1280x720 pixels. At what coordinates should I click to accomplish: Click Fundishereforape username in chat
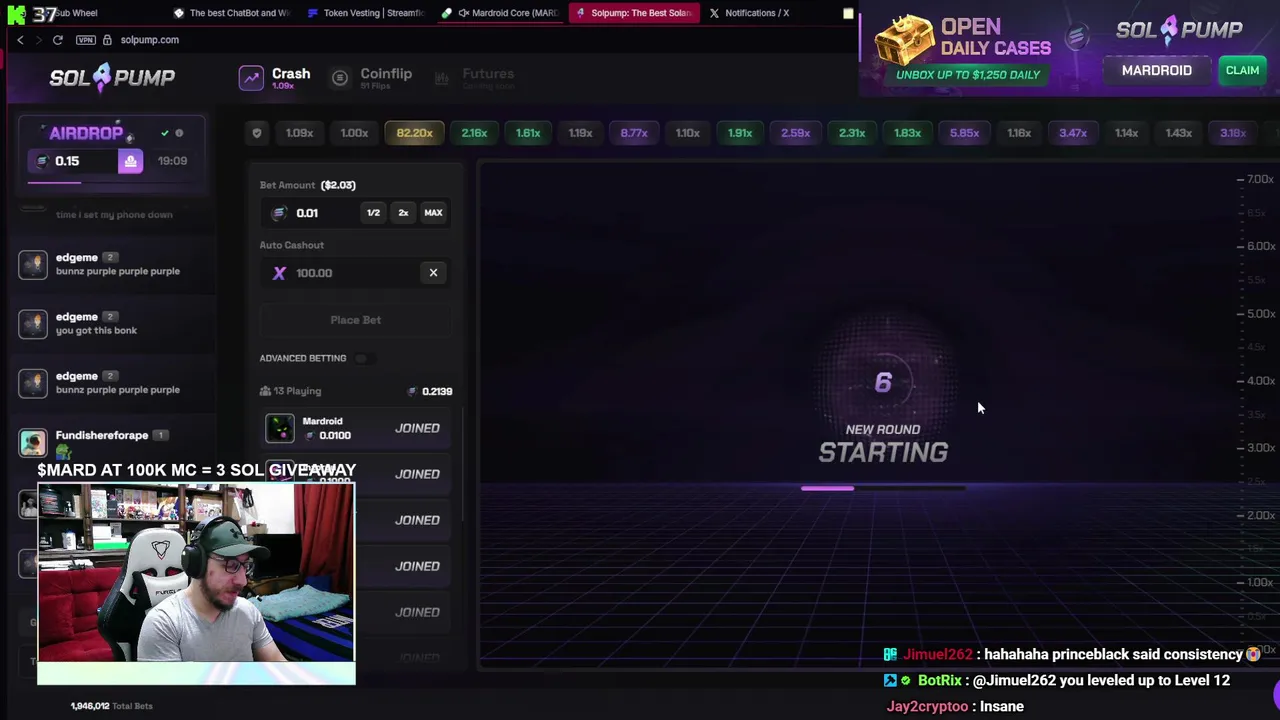click(x=102, y=435)
